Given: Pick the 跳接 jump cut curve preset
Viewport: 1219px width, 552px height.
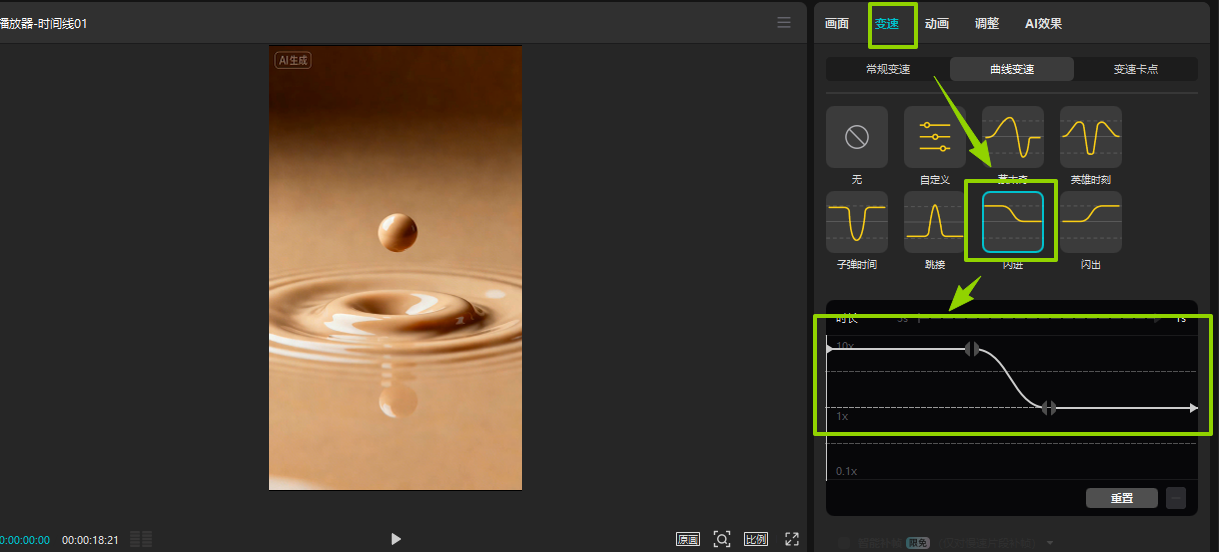Looking at the screenshot, I should coord(934,222).
